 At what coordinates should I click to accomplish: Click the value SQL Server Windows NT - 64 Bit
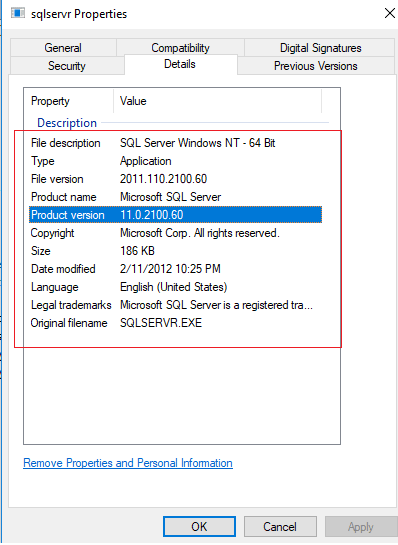point(197,143)
